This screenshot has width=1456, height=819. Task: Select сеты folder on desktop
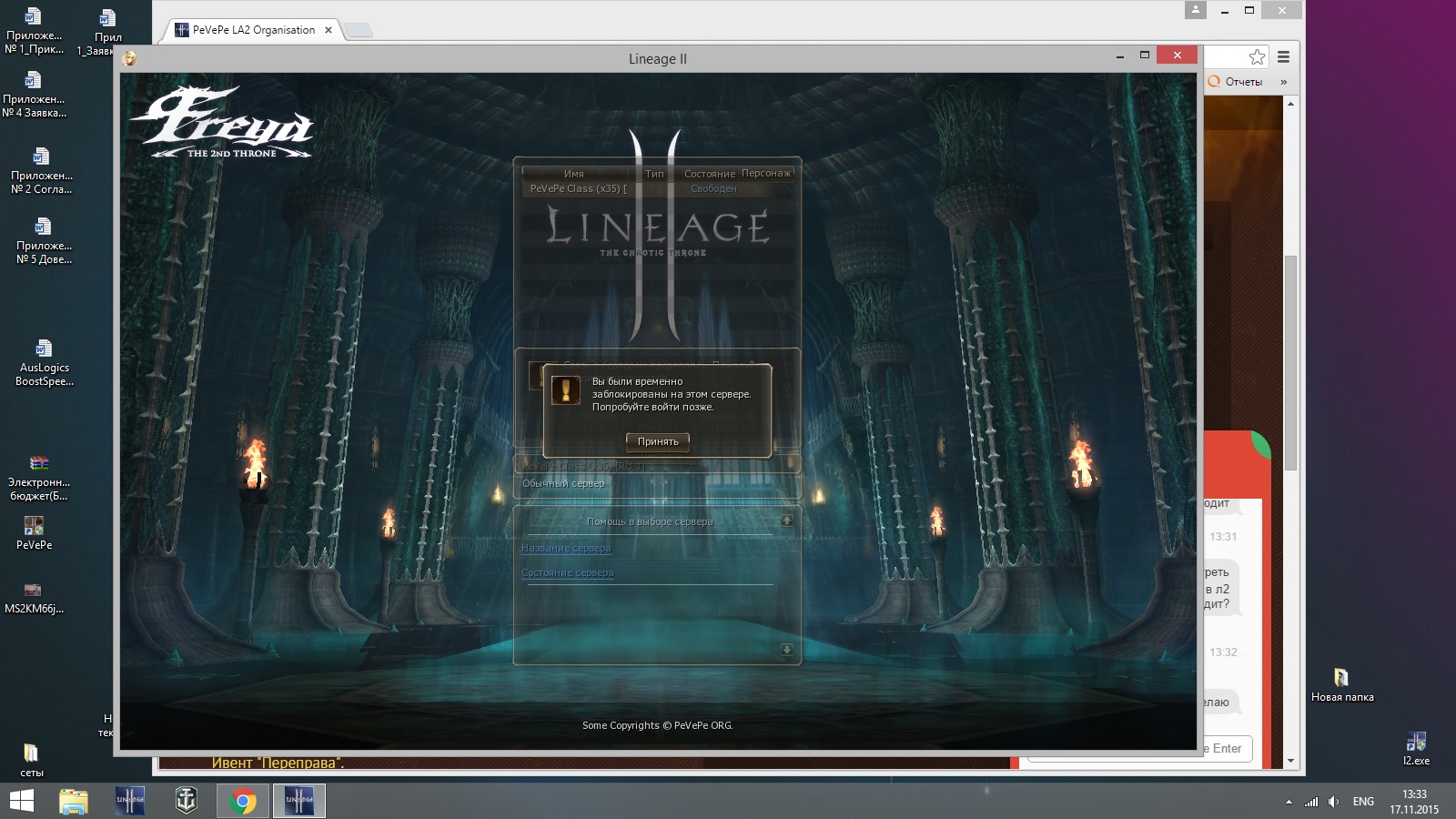click(x=31, y=761)
